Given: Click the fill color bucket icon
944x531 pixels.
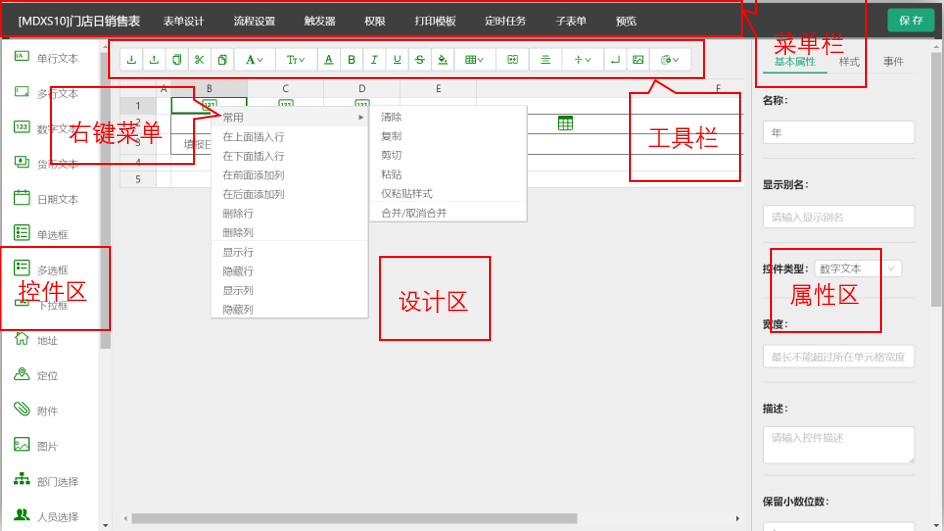Looking at the screenshot, I should 442,60.
